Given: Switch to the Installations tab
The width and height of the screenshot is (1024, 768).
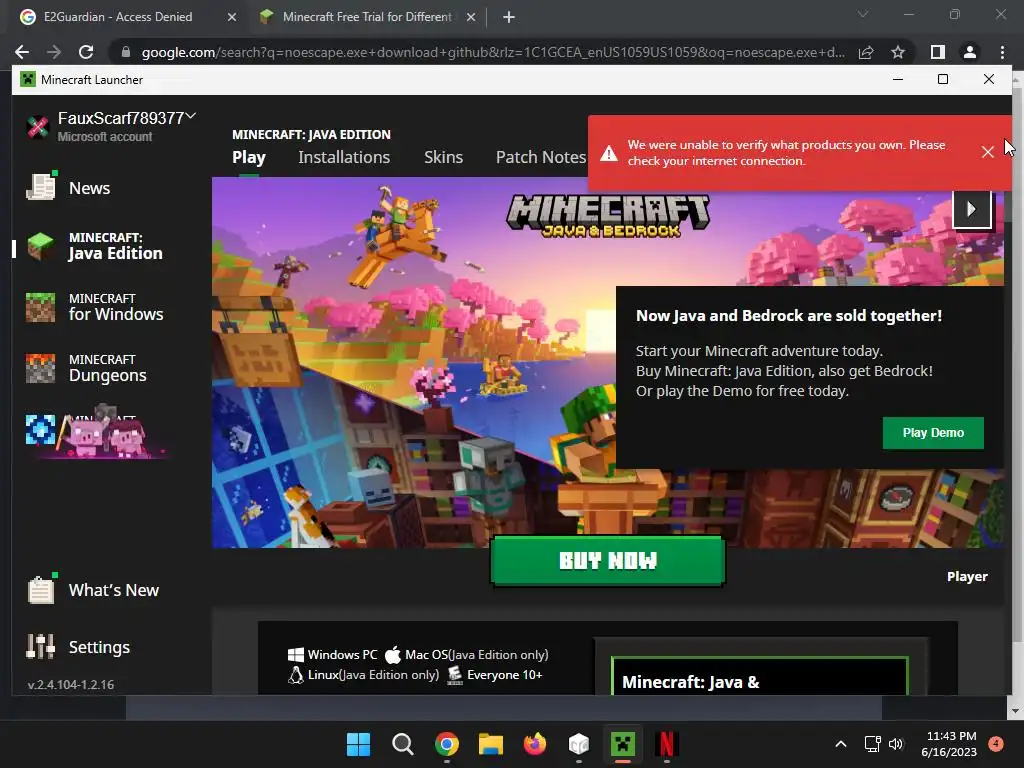Looking at the screenshot, I should pos(344,157).
